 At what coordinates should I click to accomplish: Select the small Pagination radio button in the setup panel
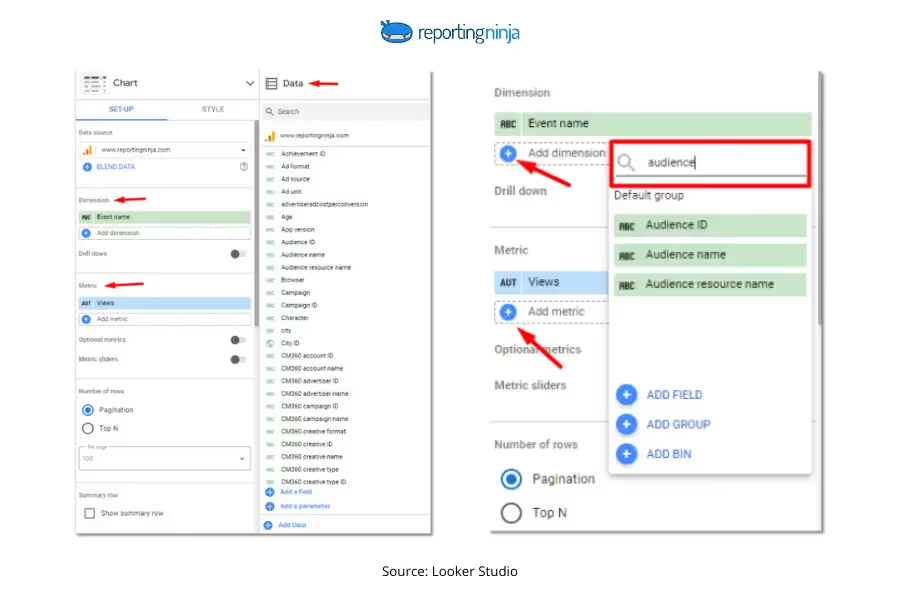(88, 410)
